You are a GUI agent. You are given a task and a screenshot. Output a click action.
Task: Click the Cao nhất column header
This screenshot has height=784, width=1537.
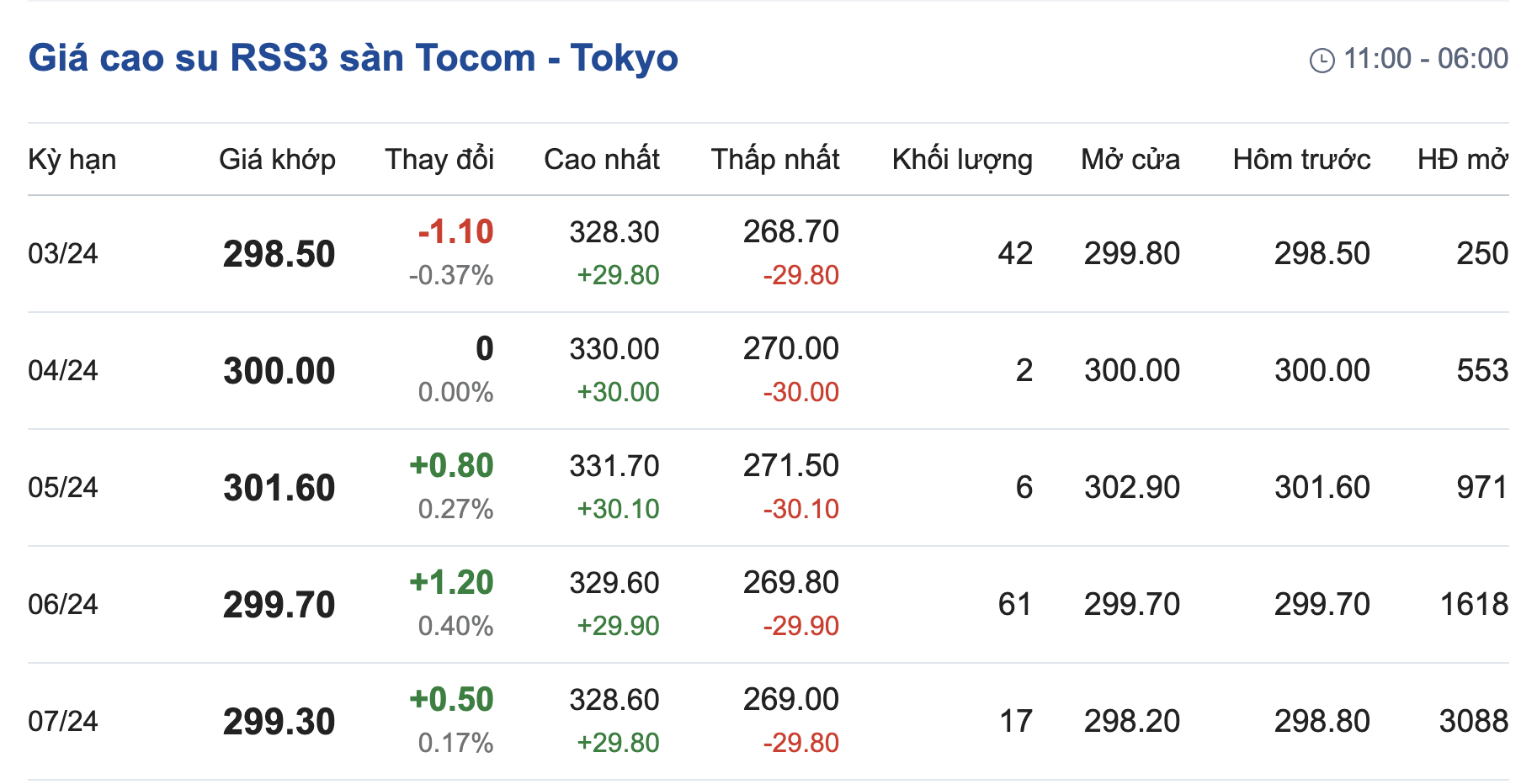(601, 159)
